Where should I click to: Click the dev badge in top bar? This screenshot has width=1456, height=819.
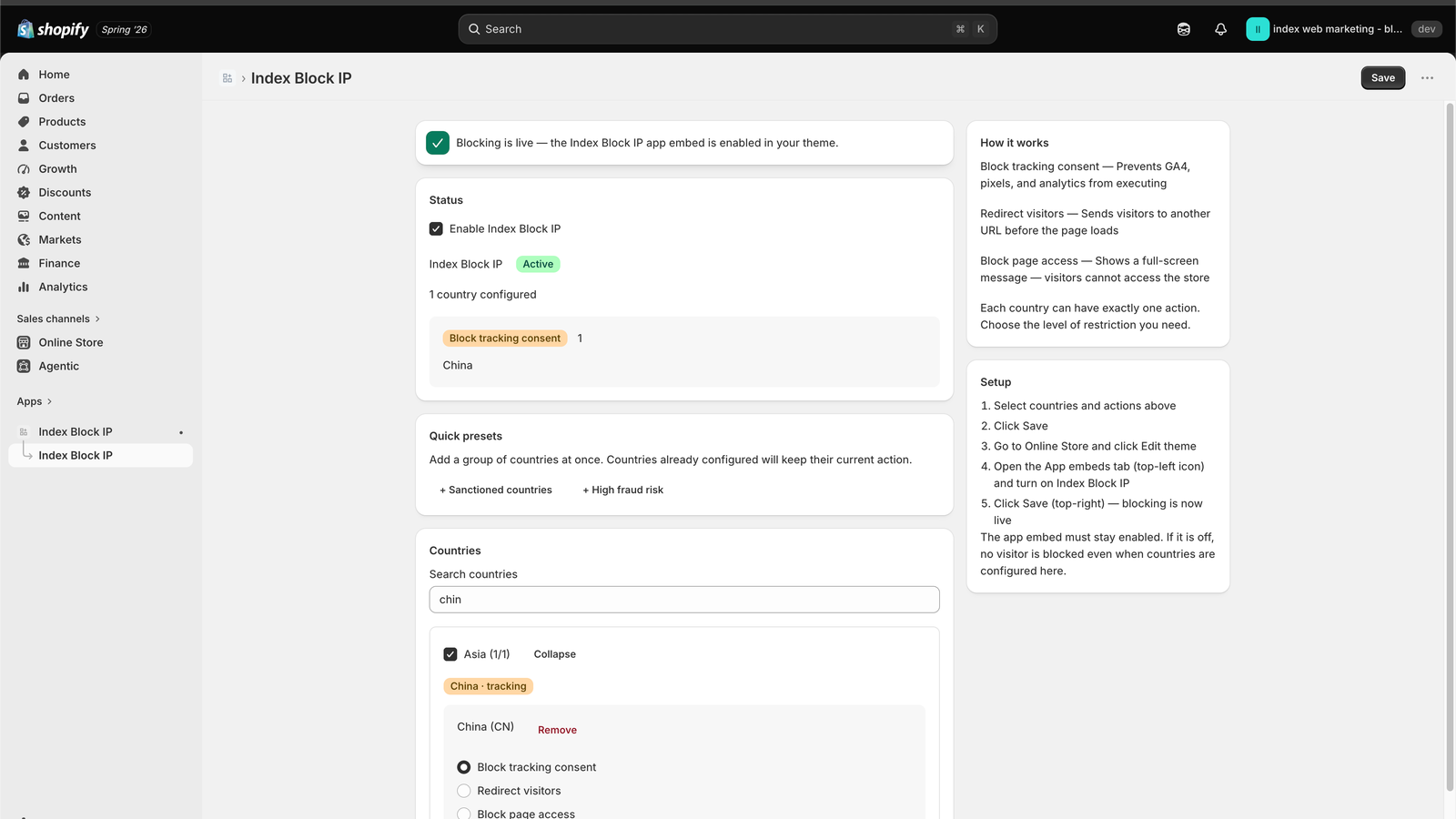coord(1427,29)
